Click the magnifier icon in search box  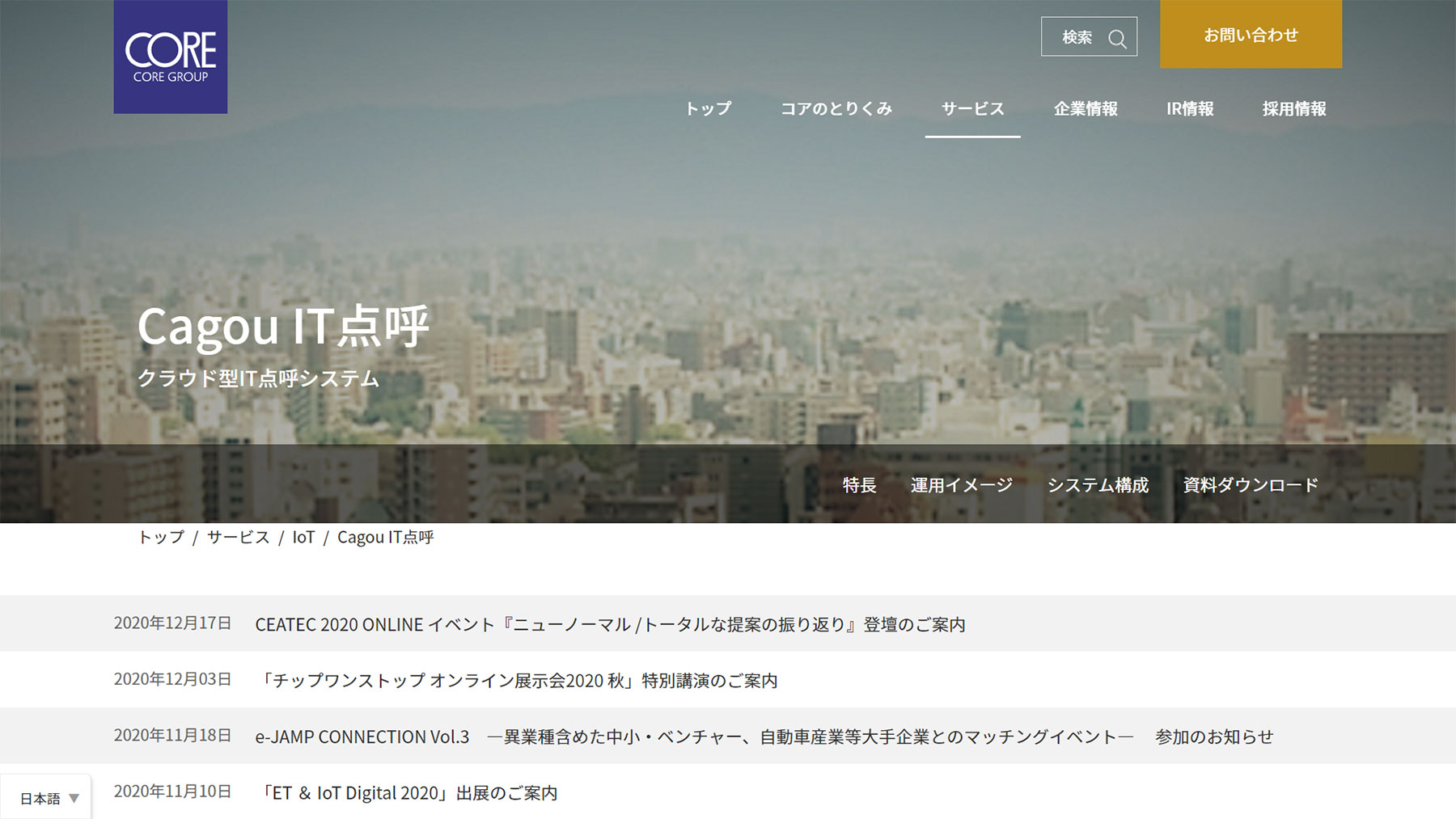(1117, 38)
